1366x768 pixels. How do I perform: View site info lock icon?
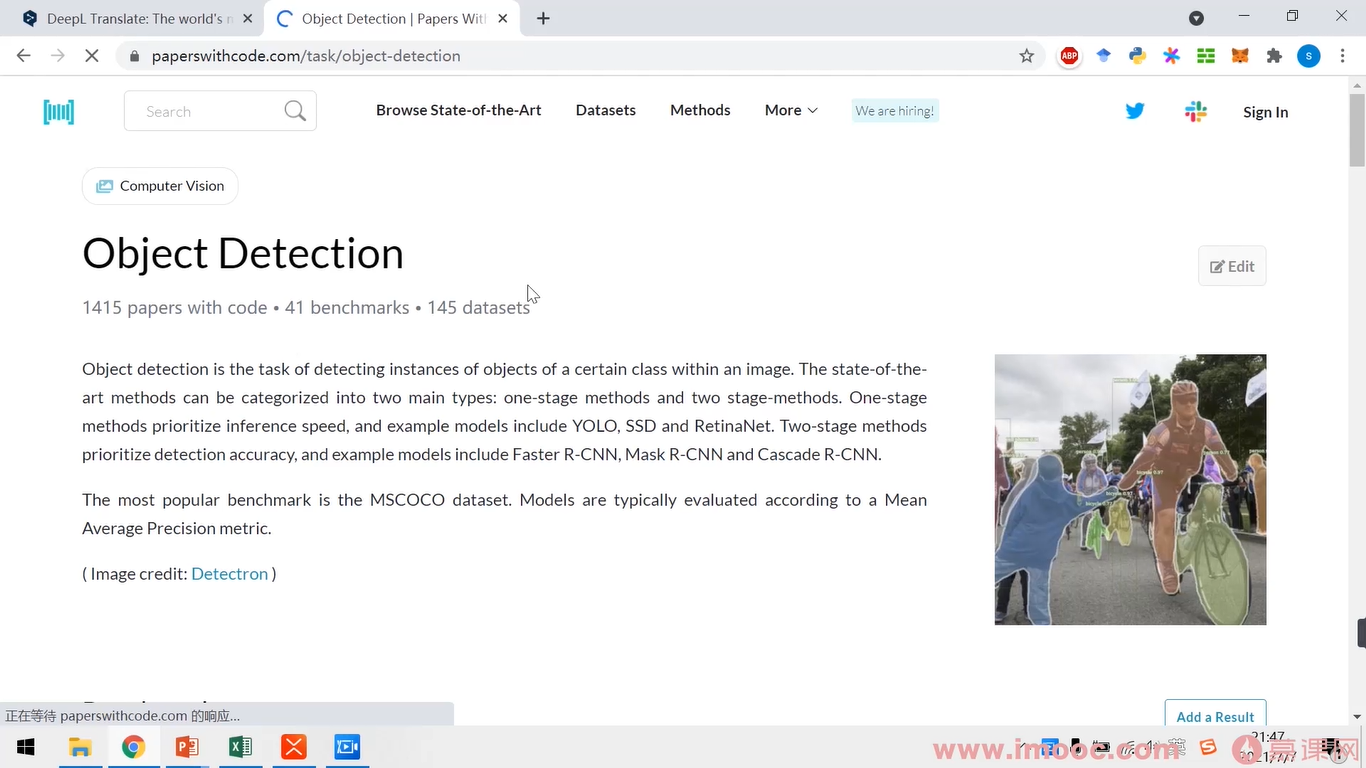(135, 56)
